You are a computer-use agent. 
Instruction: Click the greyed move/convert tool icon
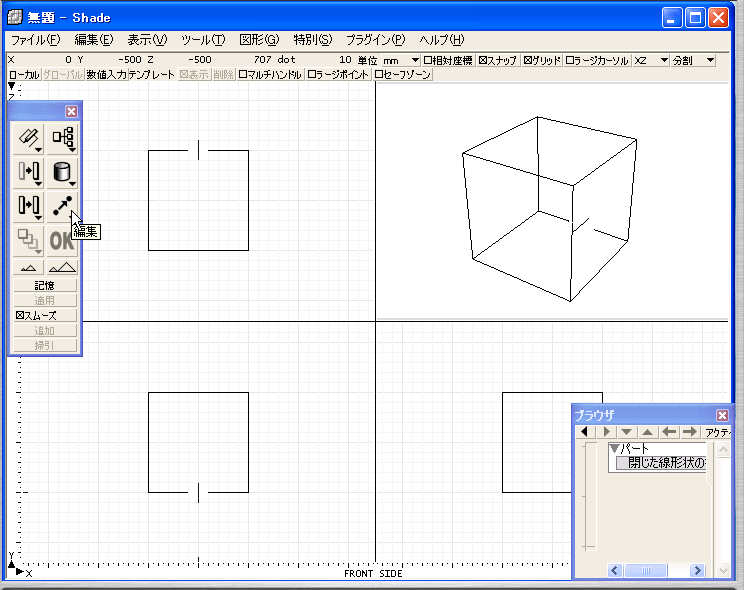pyautogui.click(x=28, y=173)
